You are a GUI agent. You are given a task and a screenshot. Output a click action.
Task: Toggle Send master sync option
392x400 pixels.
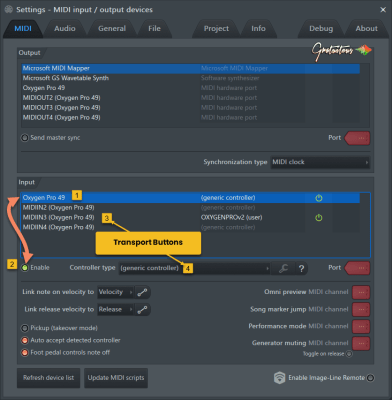coord(25,138)
